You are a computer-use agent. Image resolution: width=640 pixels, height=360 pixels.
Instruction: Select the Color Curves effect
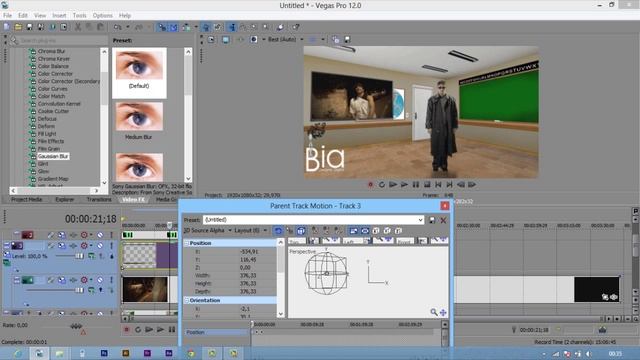tap(53, 89)
